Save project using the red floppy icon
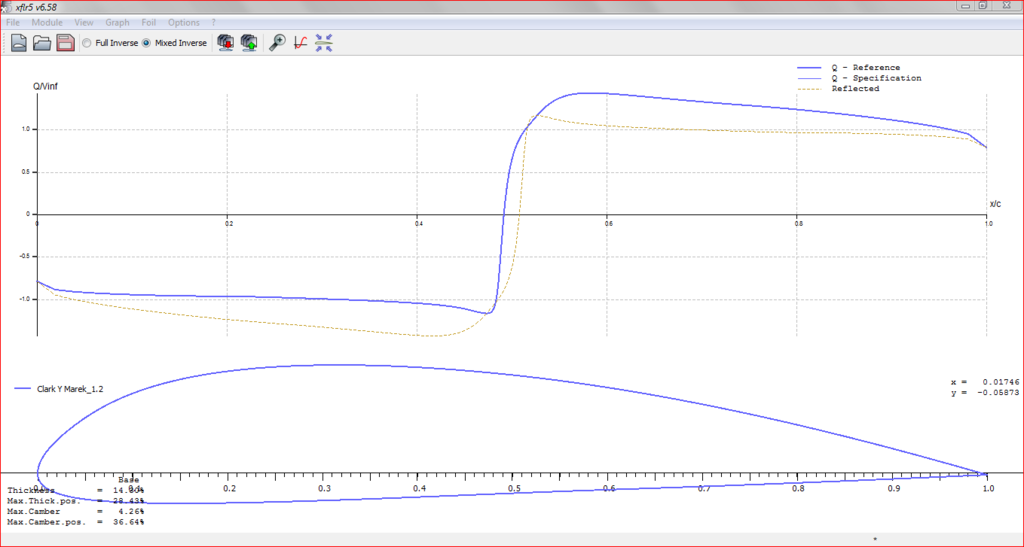Screen dimensions: 1024x547 tap(66, 43)
